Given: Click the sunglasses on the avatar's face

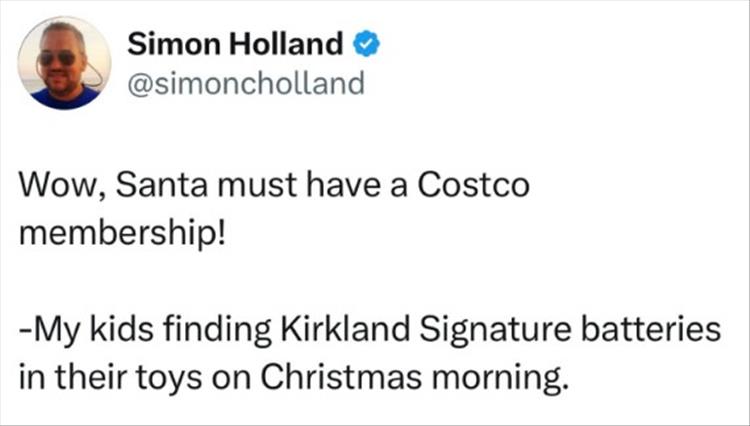Looking at the screenshot, I should pos(57,58).
